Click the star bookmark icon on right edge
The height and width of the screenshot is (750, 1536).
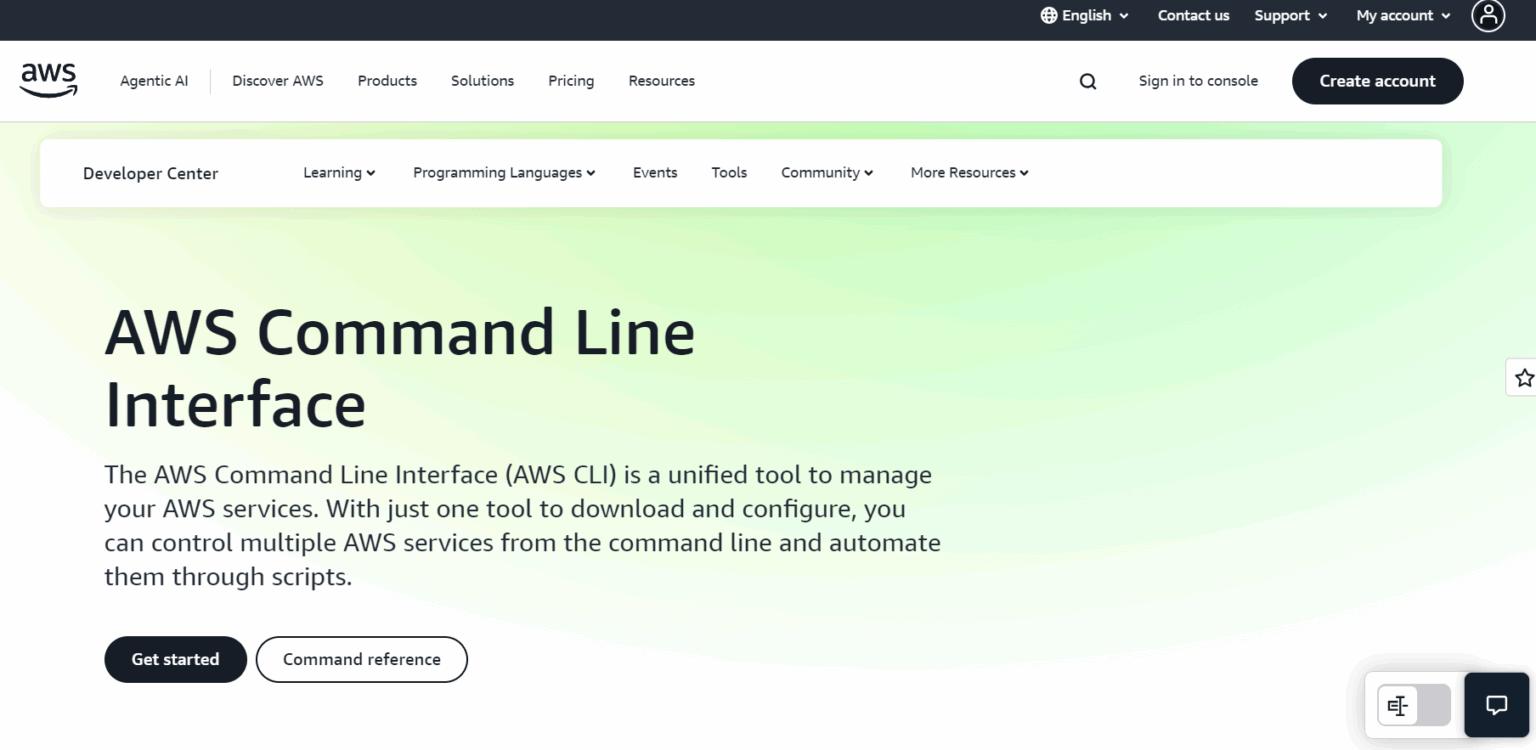click(1524, 377)
